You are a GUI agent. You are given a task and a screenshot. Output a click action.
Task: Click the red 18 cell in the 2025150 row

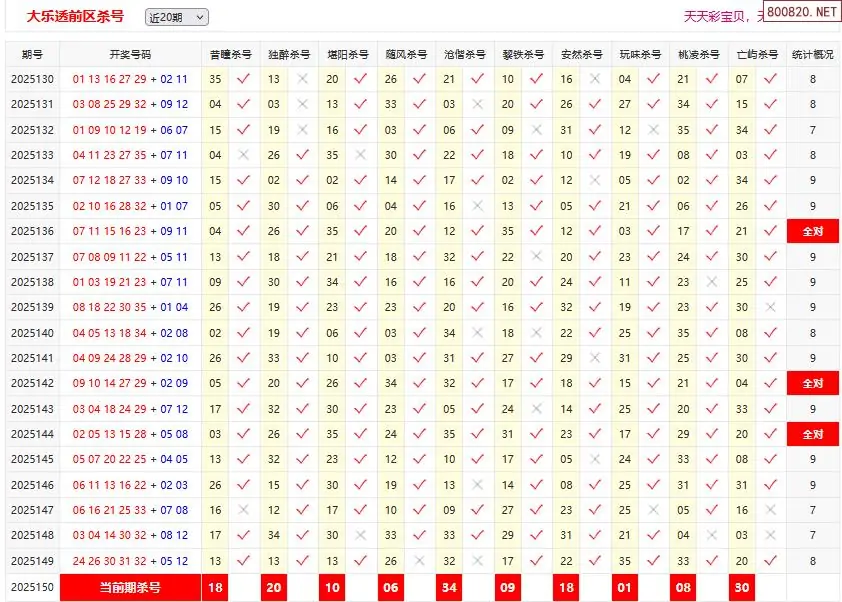(x=214, y=588)
